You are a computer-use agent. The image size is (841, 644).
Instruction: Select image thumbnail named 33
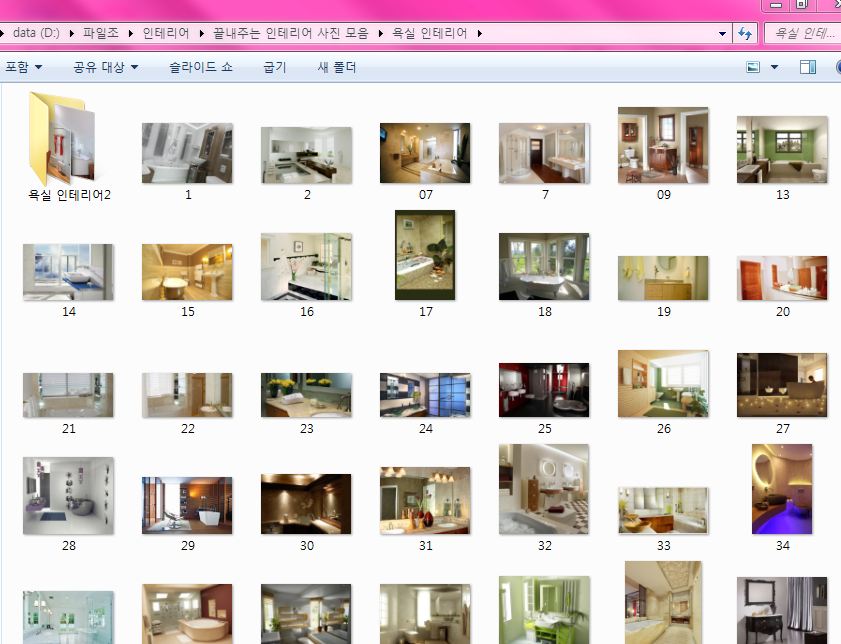pyautogui.click(x=663, y=510)
